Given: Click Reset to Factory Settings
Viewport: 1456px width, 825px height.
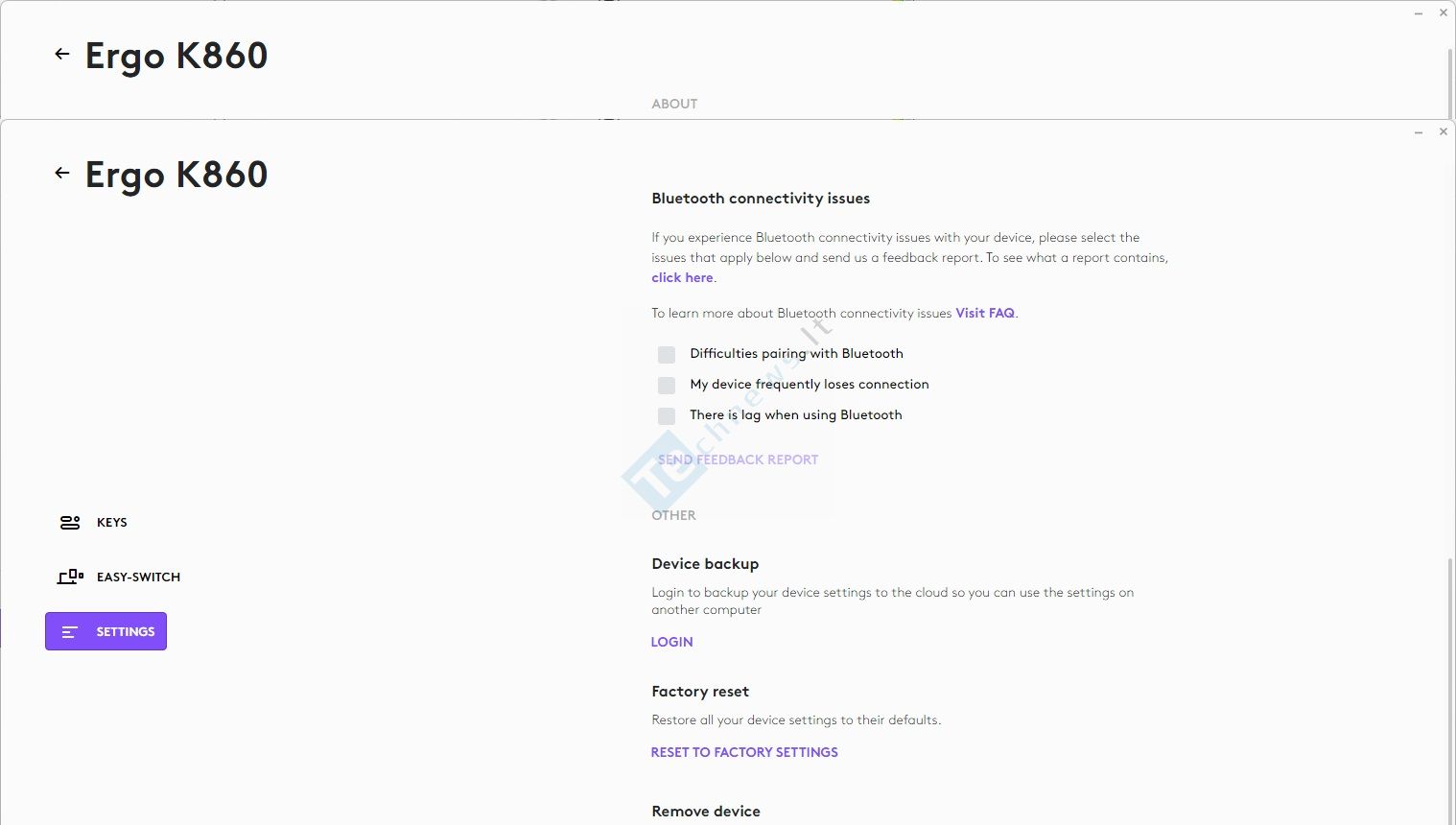Looking at the screenshot, I should [x=744, y=753].
